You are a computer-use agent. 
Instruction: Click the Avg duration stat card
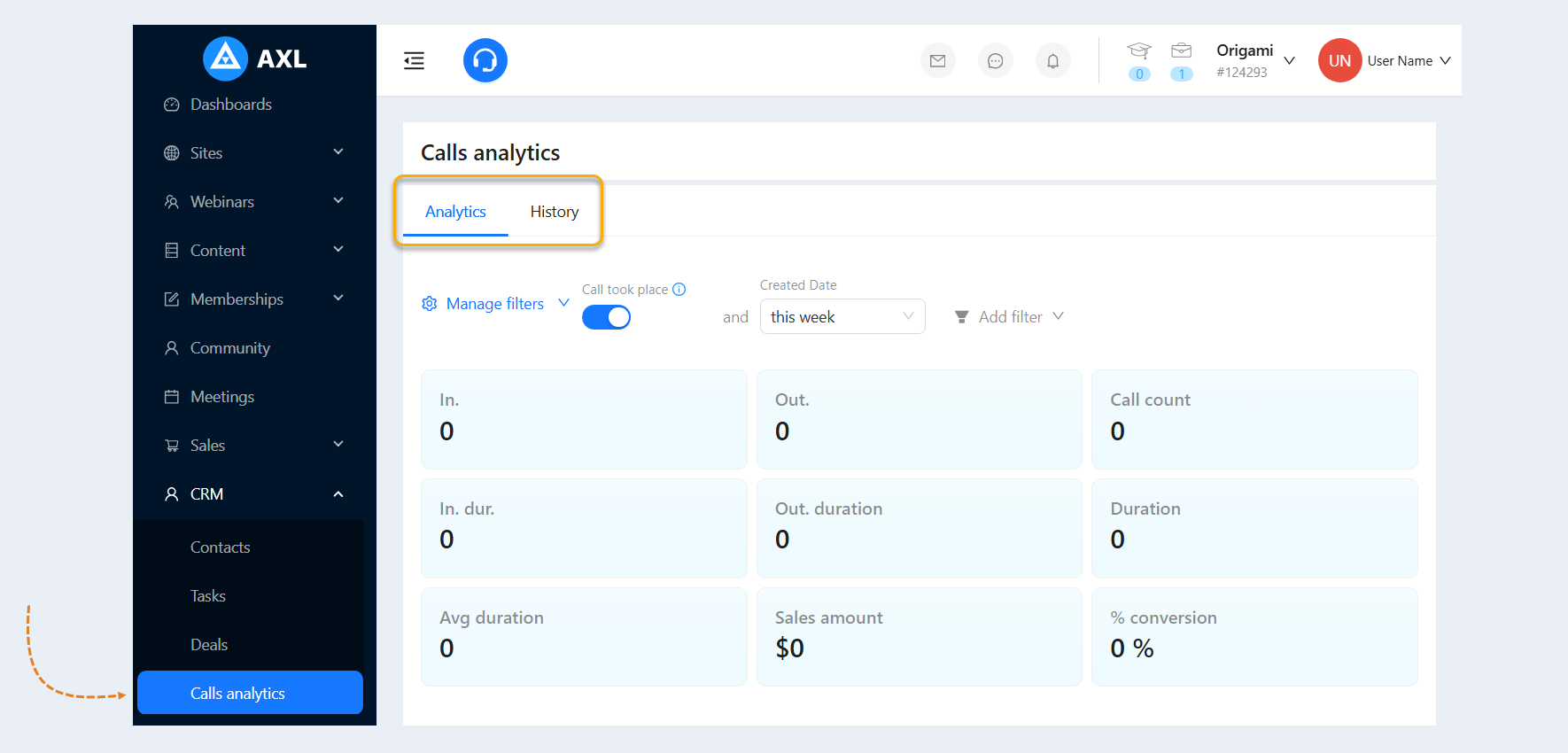pyautogui.click(x=584, y=637)
